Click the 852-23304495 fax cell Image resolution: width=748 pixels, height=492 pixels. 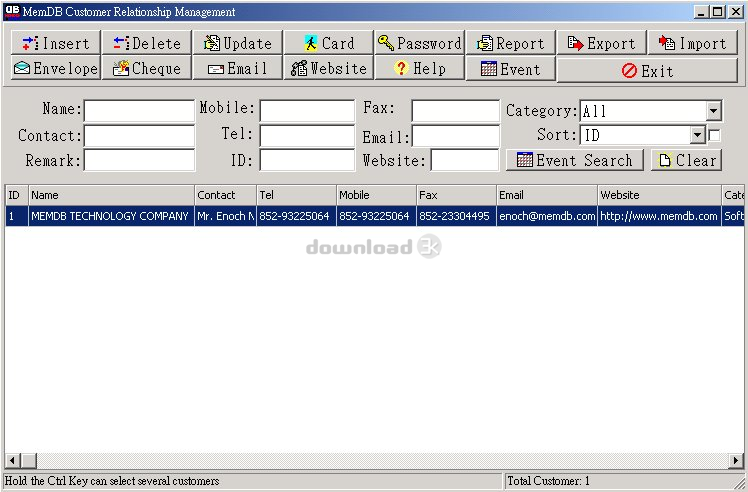point(456,216)
